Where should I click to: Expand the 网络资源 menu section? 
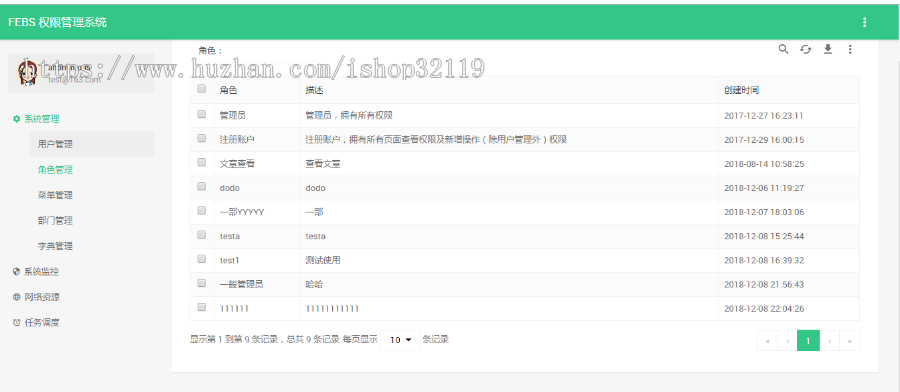(x=41, y=297)
